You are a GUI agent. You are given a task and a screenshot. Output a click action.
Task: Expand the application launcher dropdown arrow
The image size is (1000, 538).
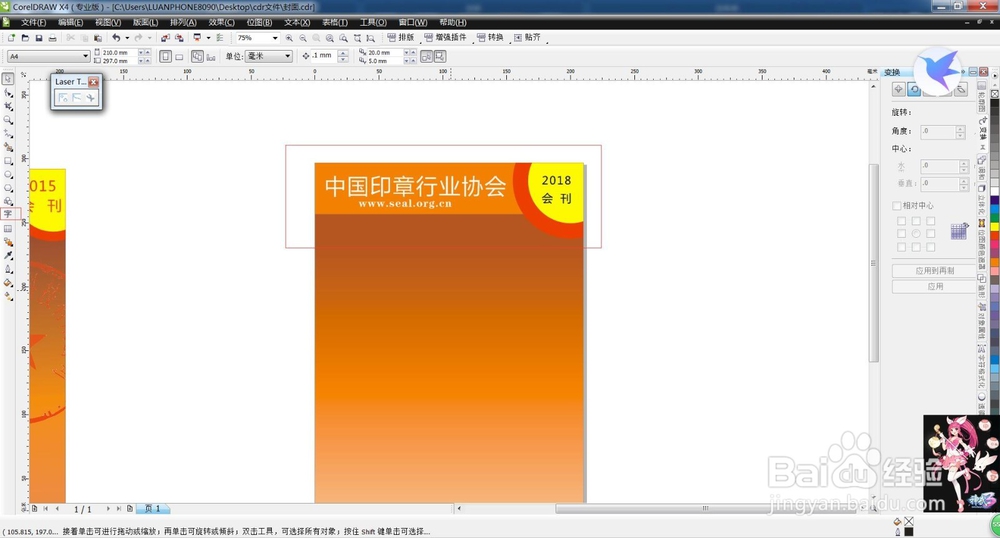pos(208,38)
